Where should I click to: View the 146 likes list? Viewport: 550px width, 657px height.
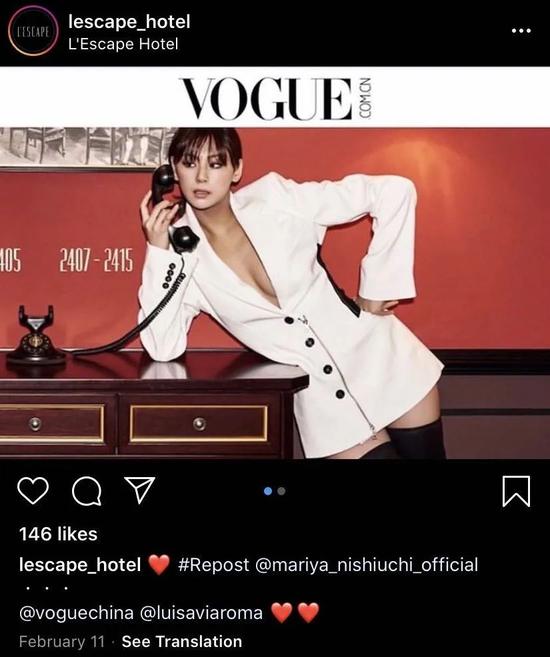58,534
